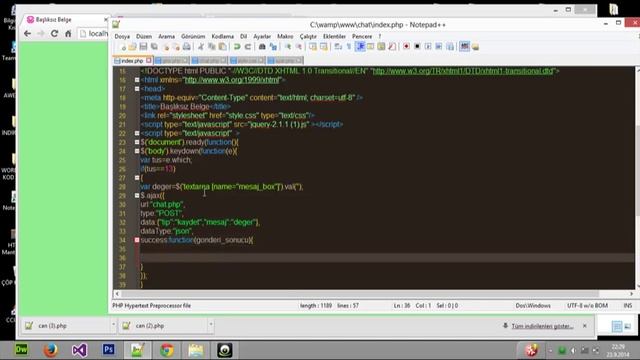Open the Görünüm menu
The image size is (640, 360).
tap(193, 36)
